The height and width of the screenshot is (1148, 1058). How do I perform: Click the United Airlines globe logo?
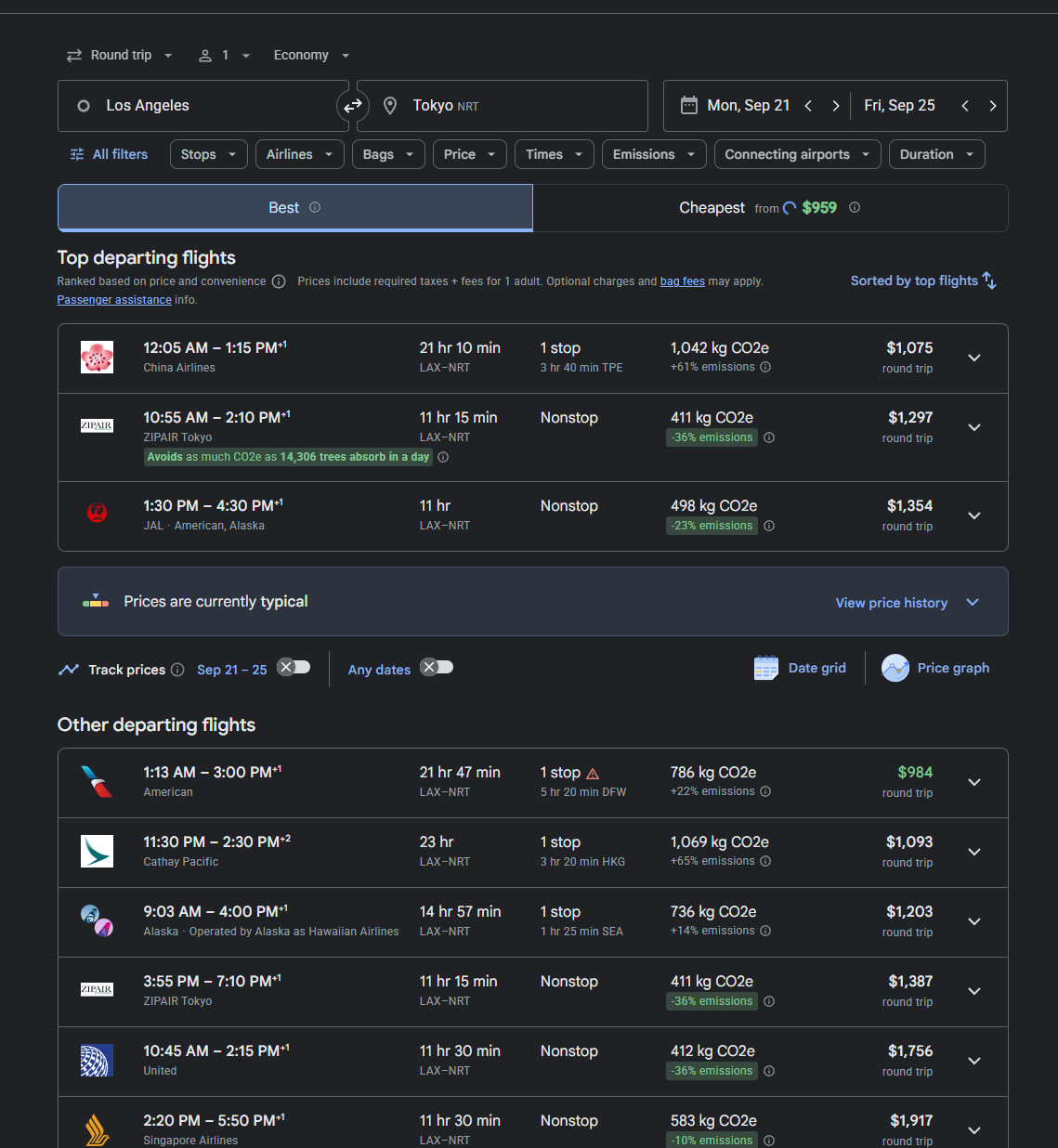tap(97, 1061)
